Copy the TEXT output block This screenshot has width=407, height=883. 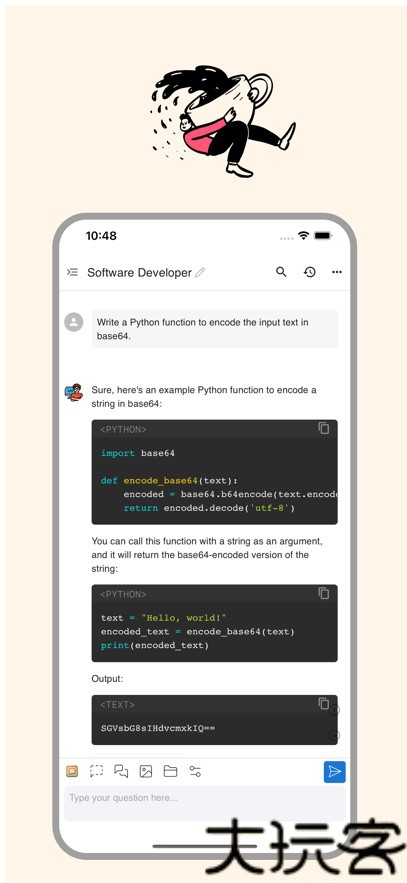coord(324,703)
